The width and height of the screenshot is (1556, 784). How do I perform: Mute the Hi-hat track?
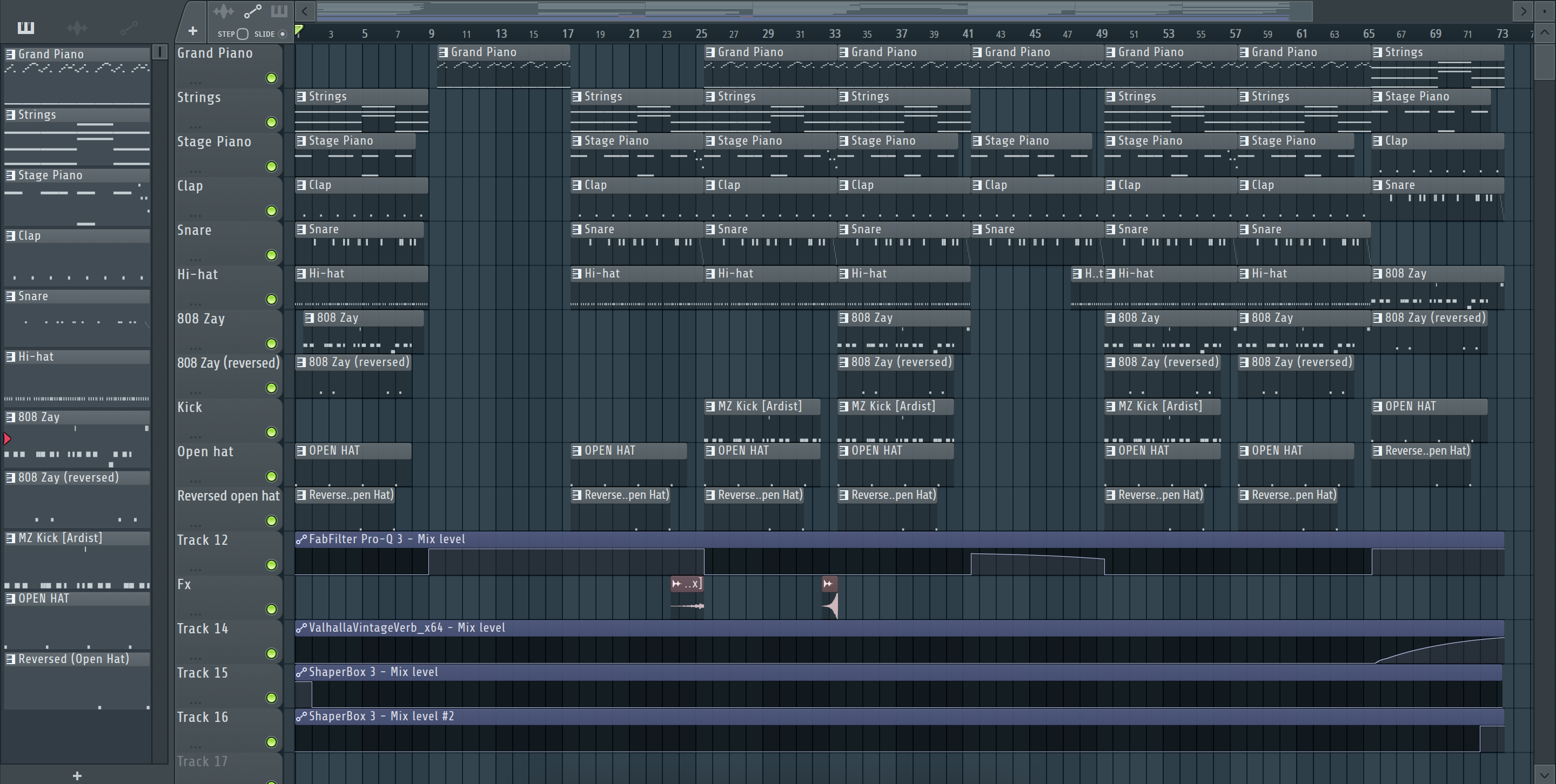coord(272,299)
